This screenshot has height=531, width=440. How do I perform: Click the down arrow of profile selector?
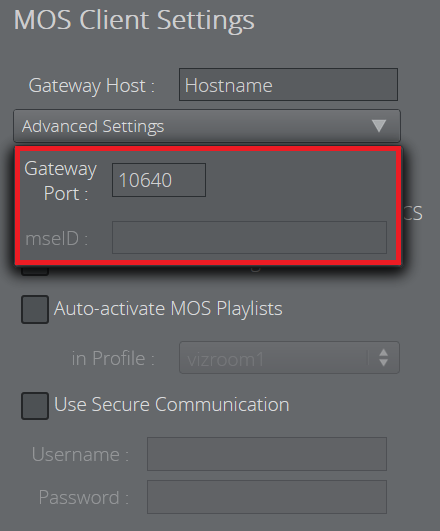(x=383, y=363)
